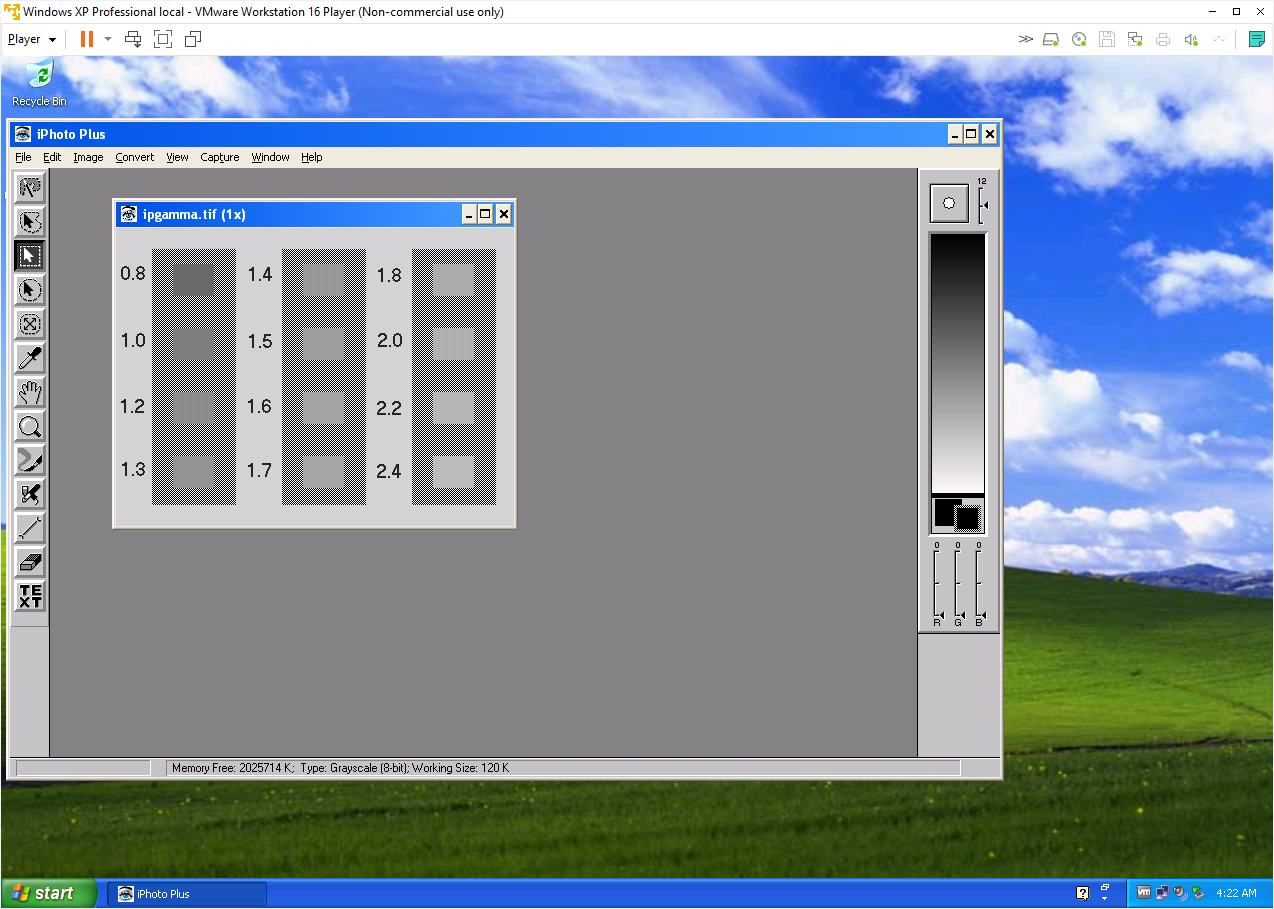Viewport: 1274px width, 909px height.
Task: Open the Recycle Bin desktop icon
Action: pos(39,83)
